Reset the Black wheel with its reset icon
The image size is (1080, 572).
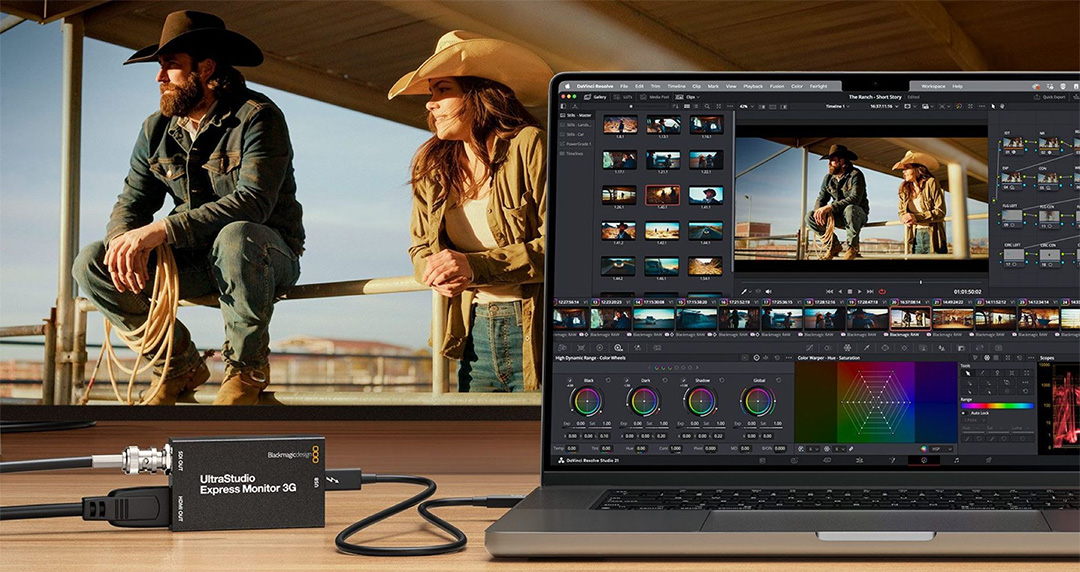pyautogui.click(x=608, y=380)
